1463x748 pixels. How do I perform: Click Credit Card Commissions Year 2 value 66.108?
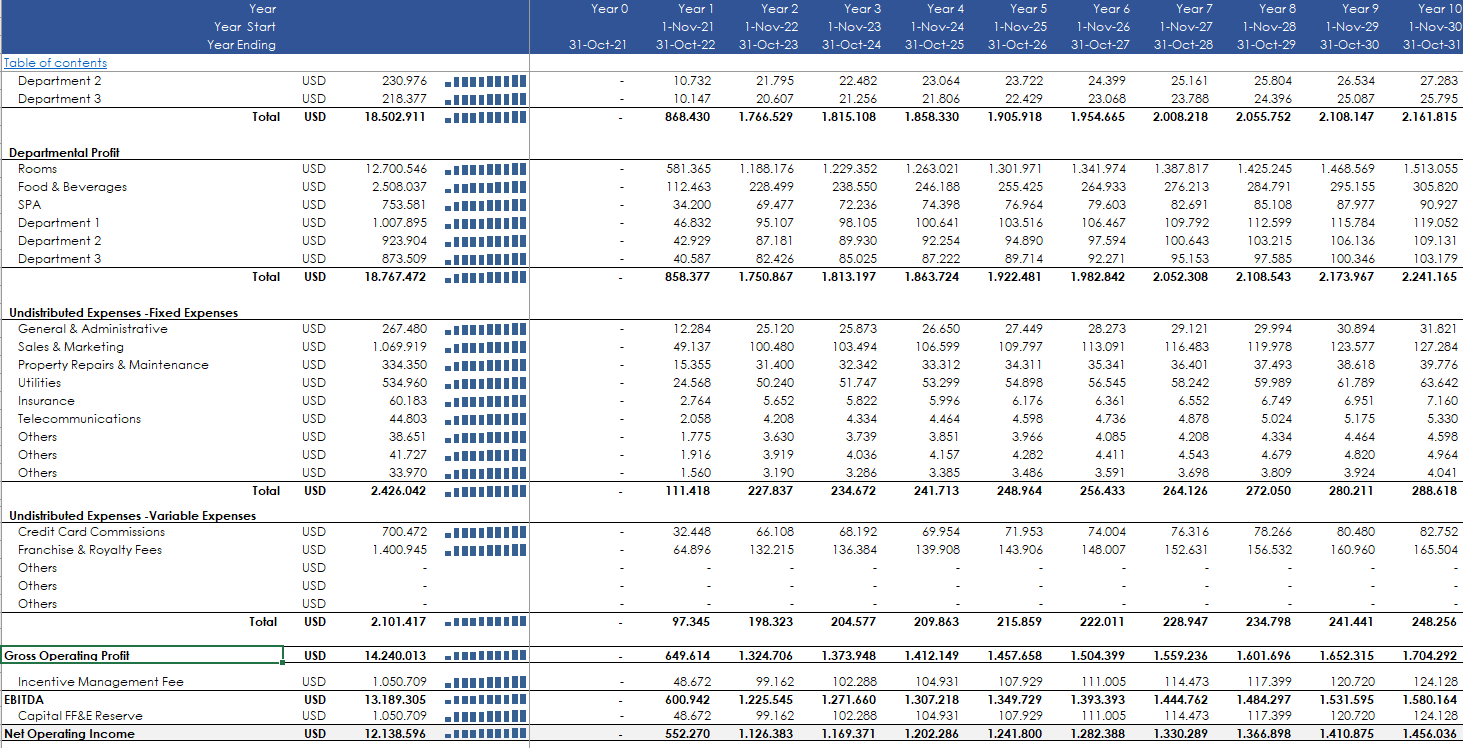pos(776,532)
